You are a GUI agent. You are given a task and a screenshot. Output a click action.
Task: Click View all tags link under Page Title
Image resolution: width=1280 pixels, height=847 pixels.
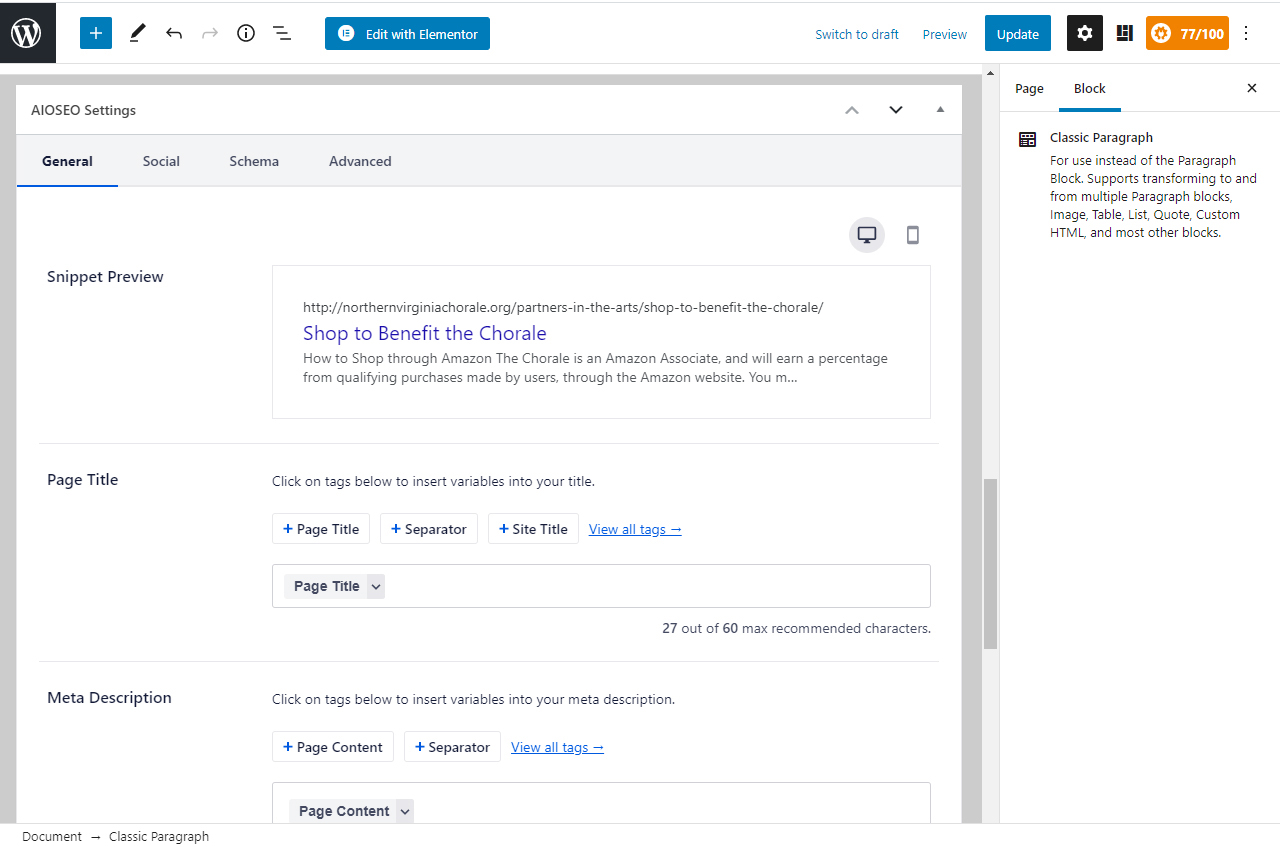pyautogui.click(x=635, y=529)
